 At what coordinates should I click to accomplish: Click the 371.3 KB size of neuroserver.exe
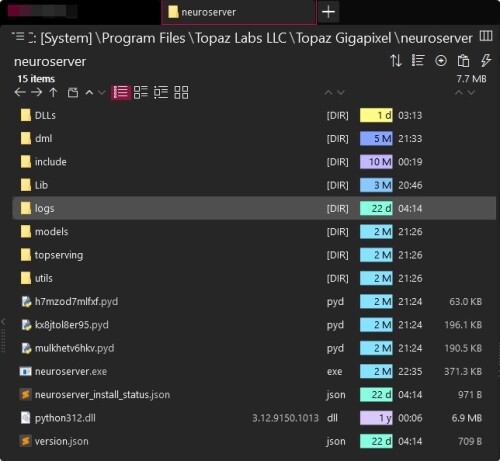pos(463,371)
